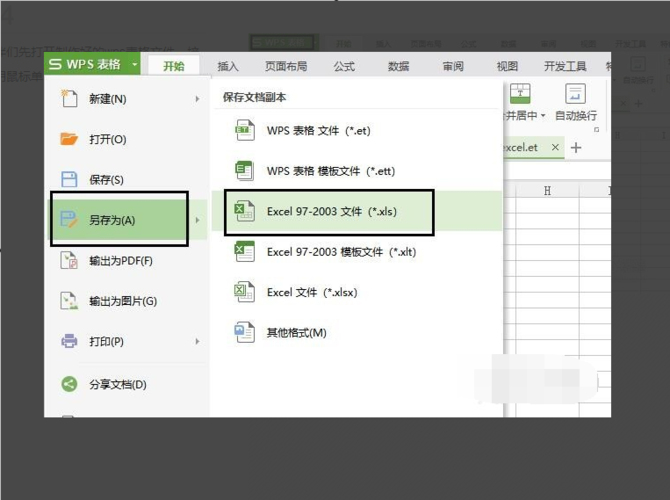This screenshot has height=500, width=670.
Task: Choose 保存(S) from the file menu
Action: click(x=127, y=179)
